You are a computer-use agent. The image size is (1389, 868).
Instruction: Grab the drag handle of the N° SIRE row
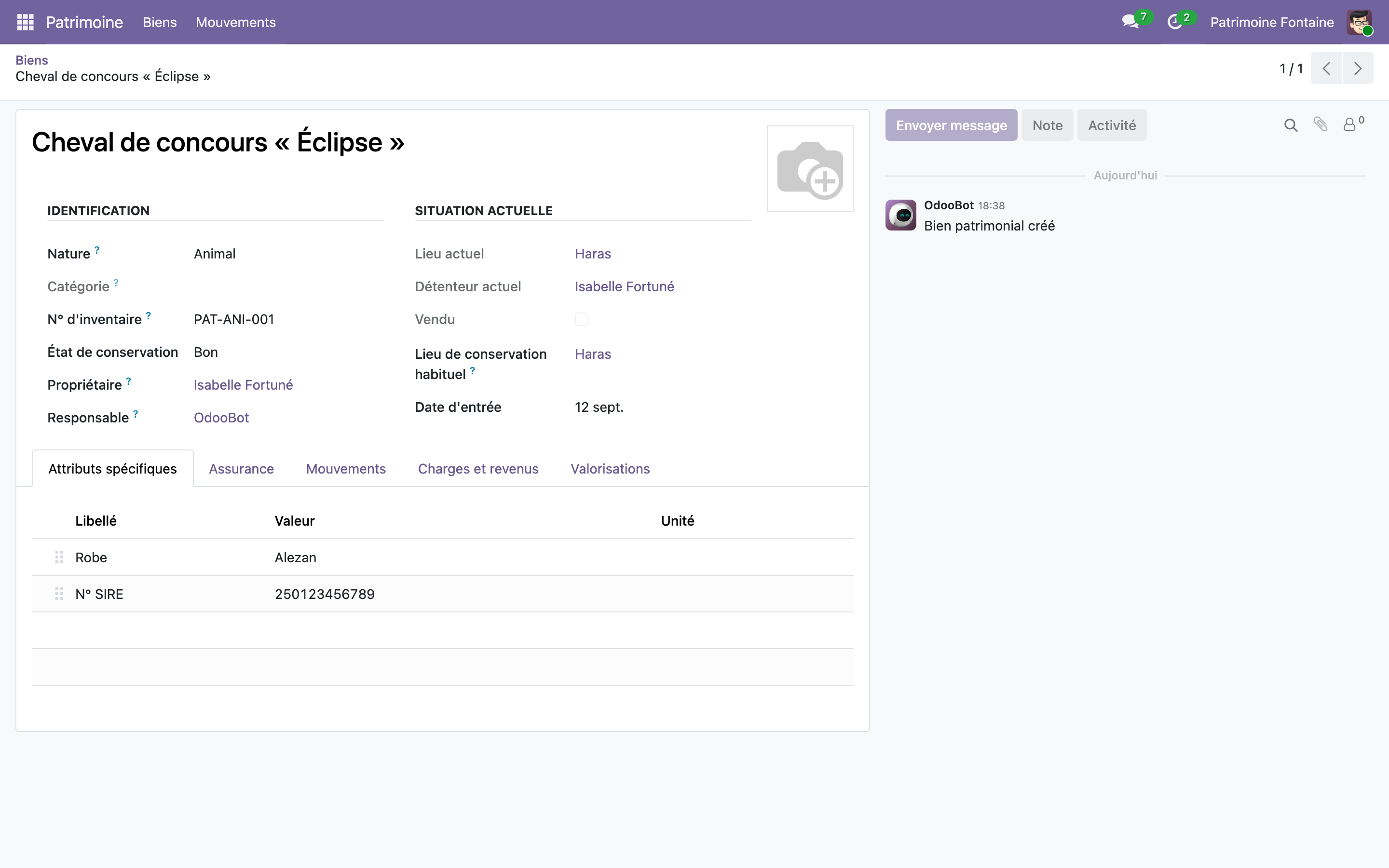click(58, 594)
